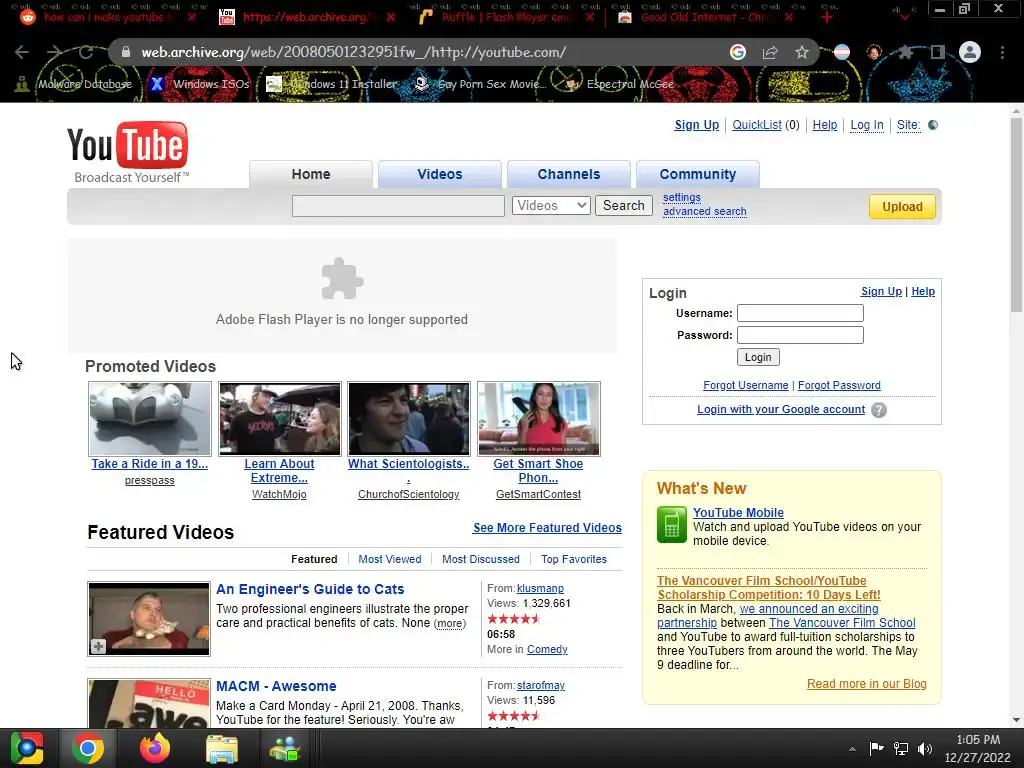The height and width of the screenshot is (768, 1024).
Task: Open the QuickList link
Action: click(757, 125)
